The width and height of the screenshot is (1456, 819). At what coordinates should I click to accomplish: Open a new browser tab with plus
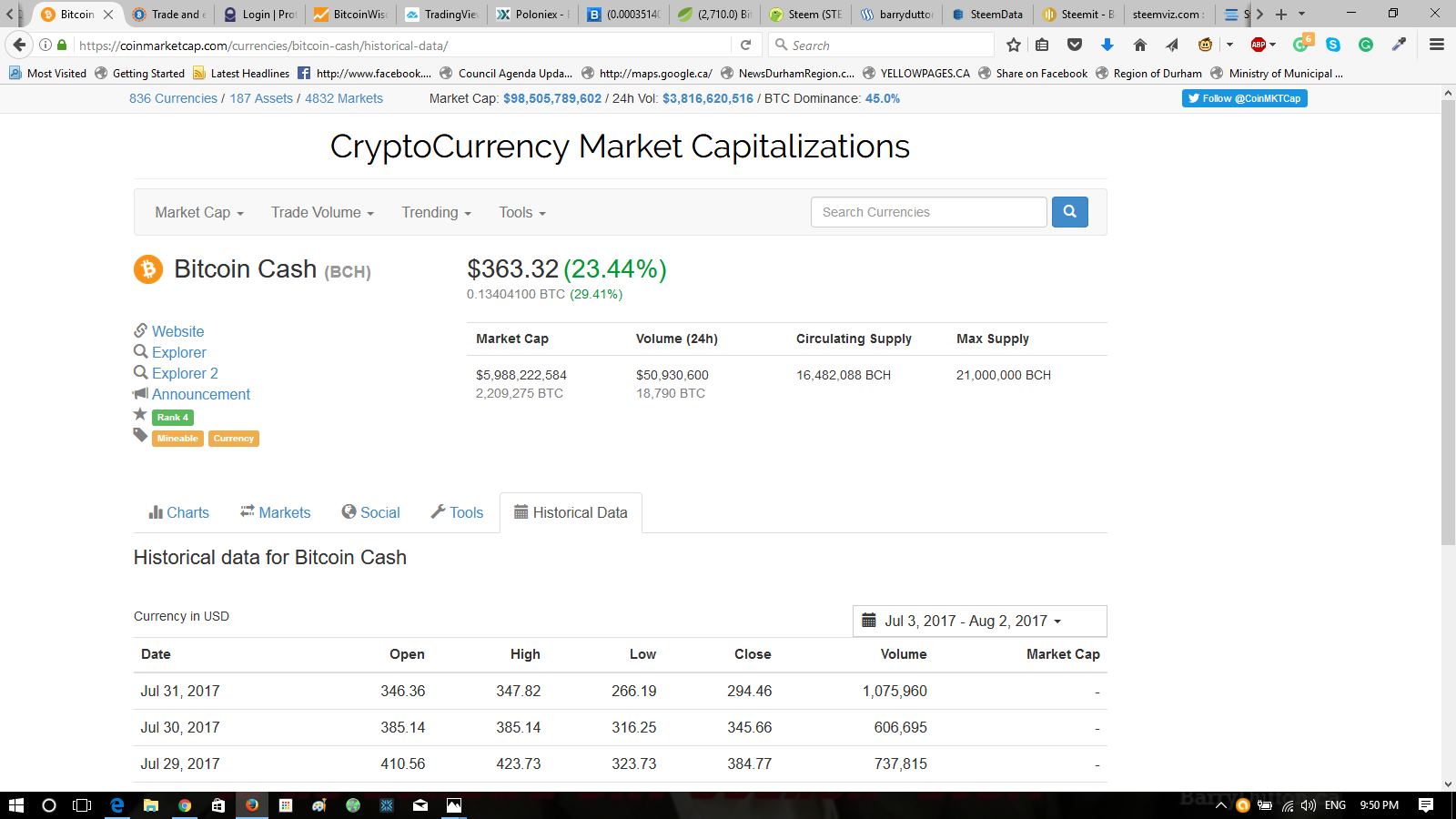click(1281, 14)
